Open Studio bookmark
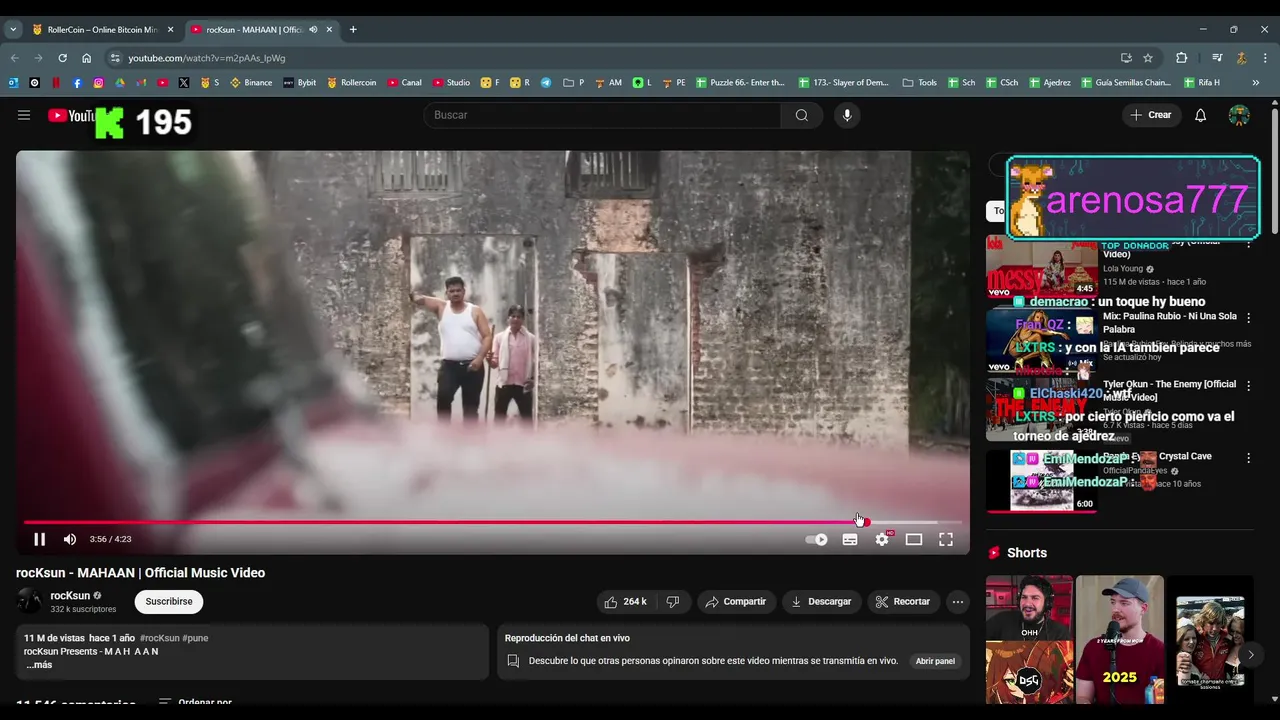The width and height of the screenshot is (1280, 720). coord(451,83)
